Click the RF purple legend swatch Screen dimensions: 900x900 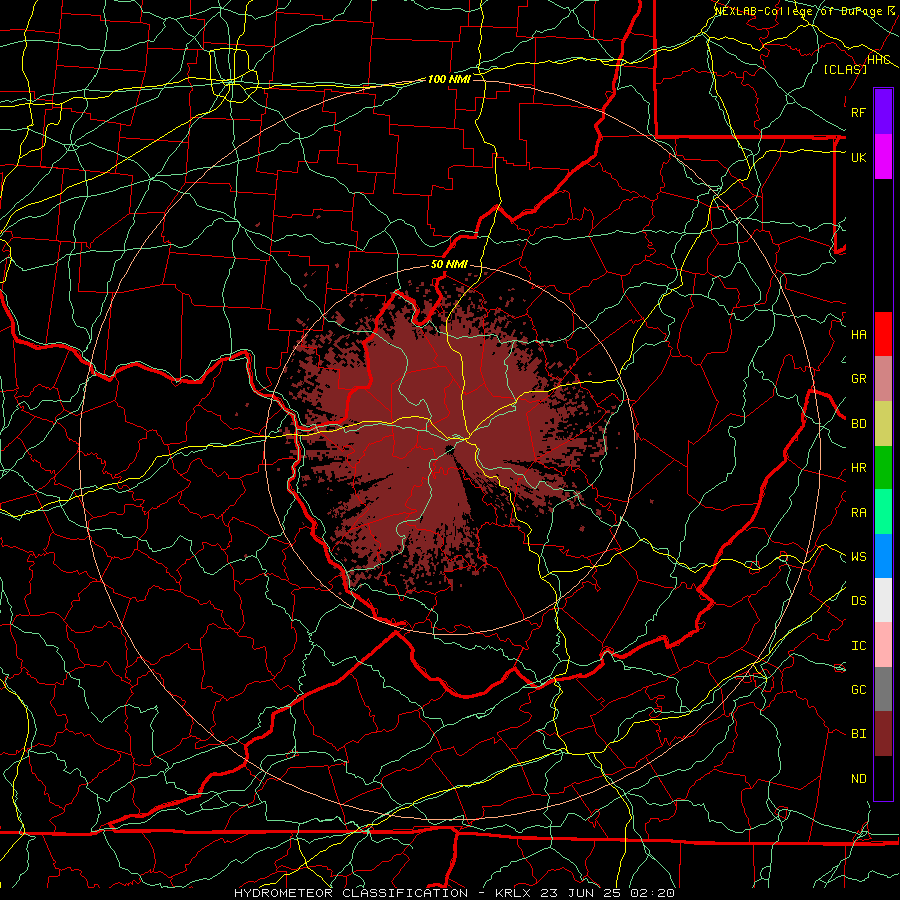click(x=883, y=112)
